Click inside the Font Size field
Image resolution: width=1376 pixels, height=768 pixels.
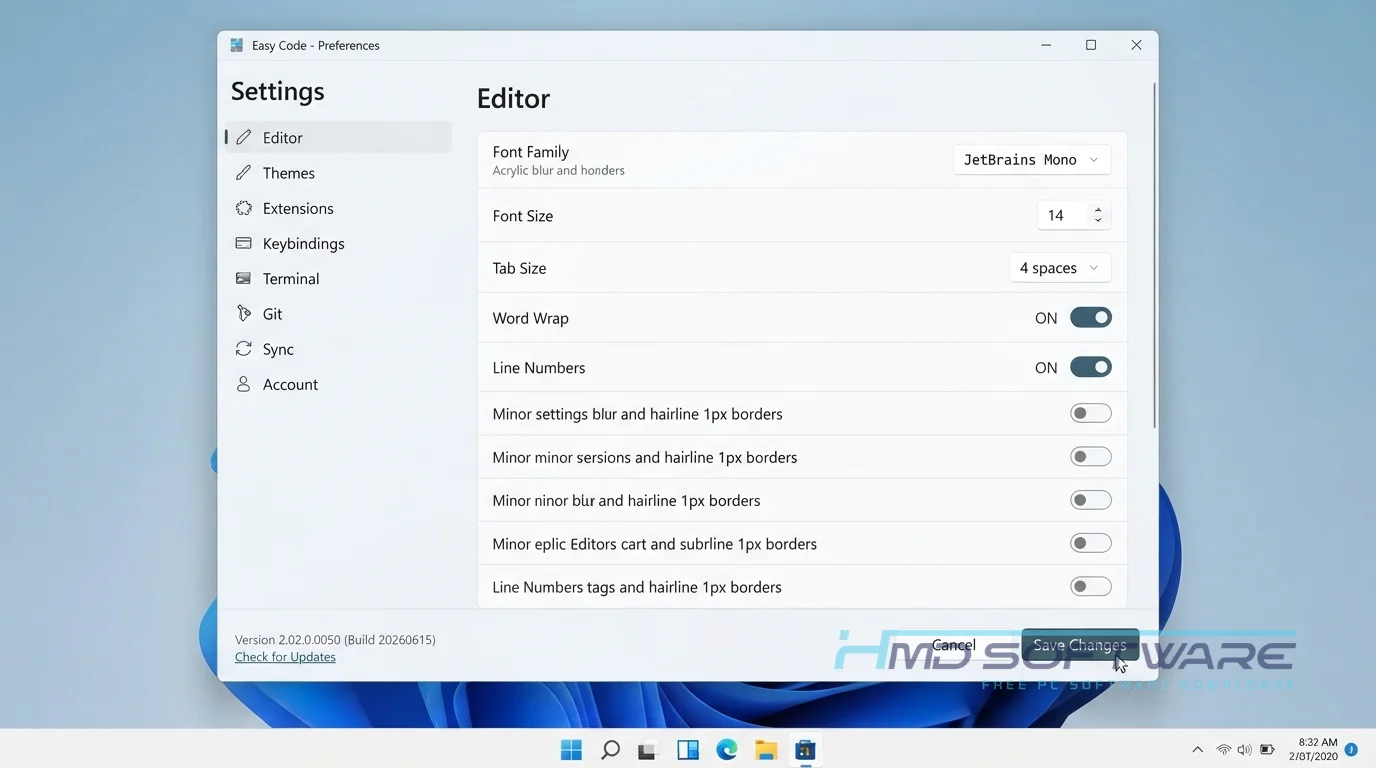(1062, 215)
